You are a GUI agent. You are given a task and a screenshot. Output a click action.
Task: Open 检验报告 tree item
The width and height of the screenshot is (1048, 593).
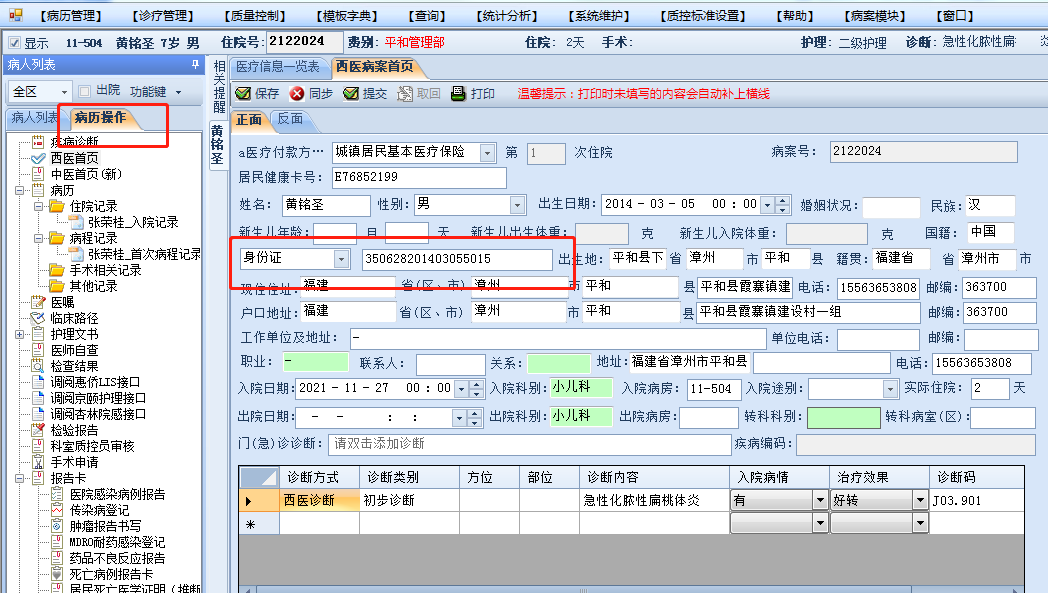(74, 431)
